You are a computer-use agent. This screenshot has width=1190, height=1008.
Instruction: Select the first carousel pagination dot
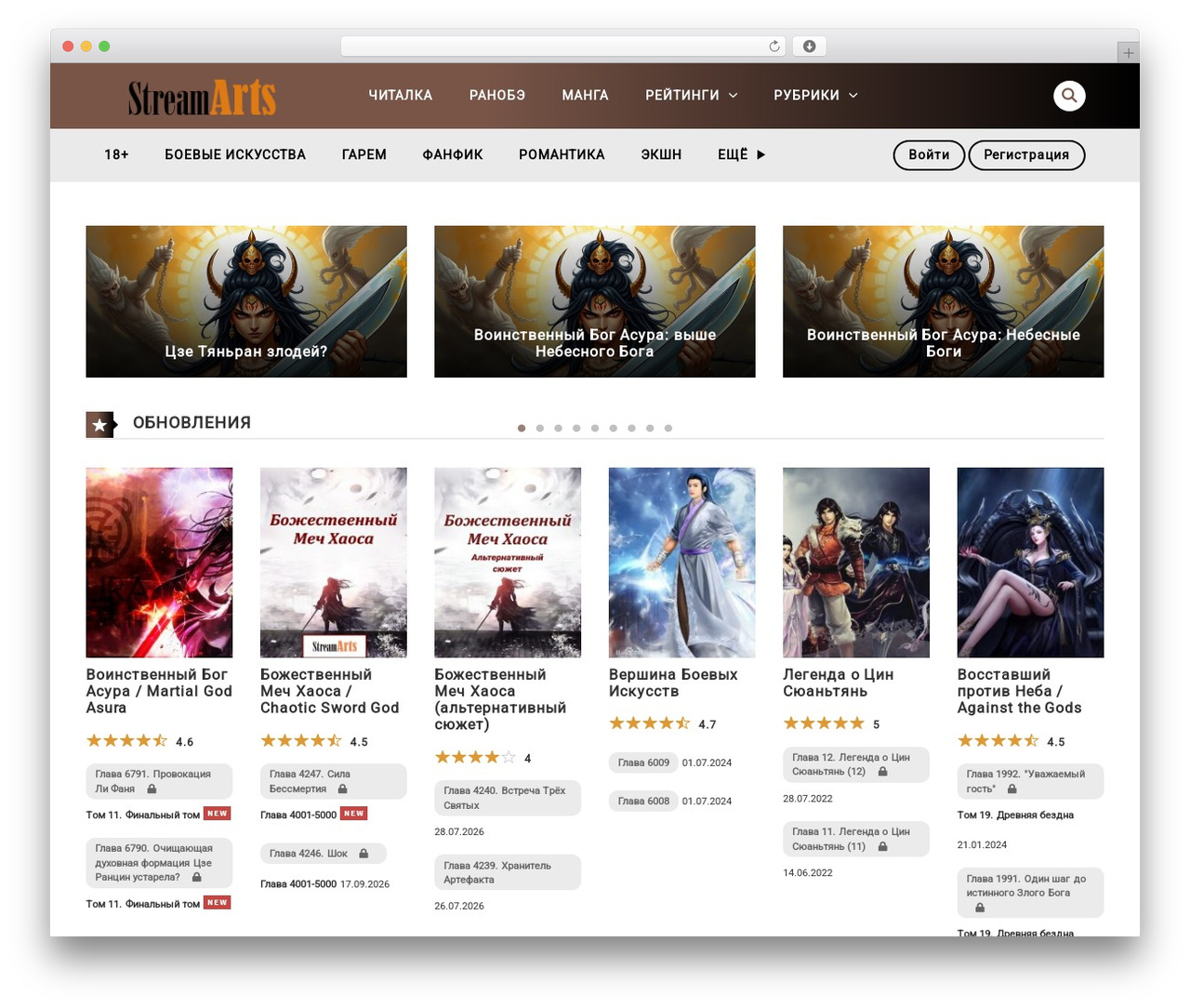522,429
